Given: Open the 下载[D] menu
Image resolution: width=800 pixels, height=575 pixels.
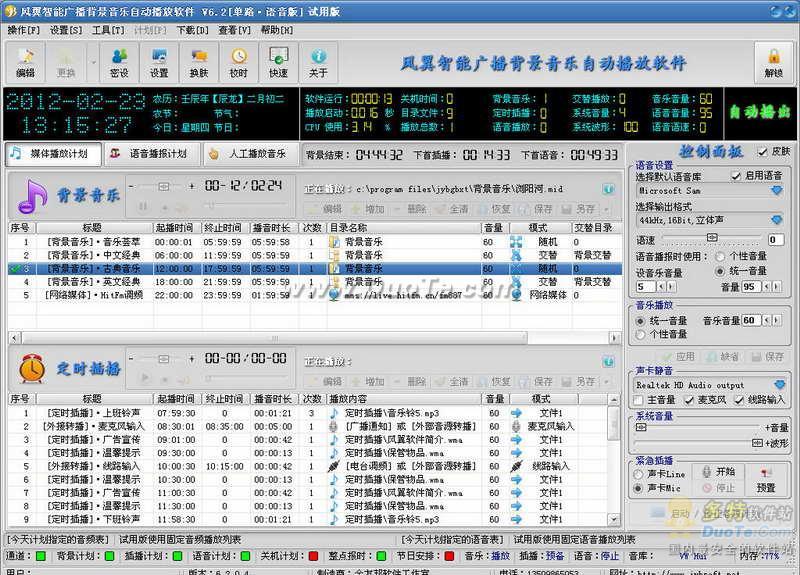Looking at the screenshot, I should coord(192,30).
